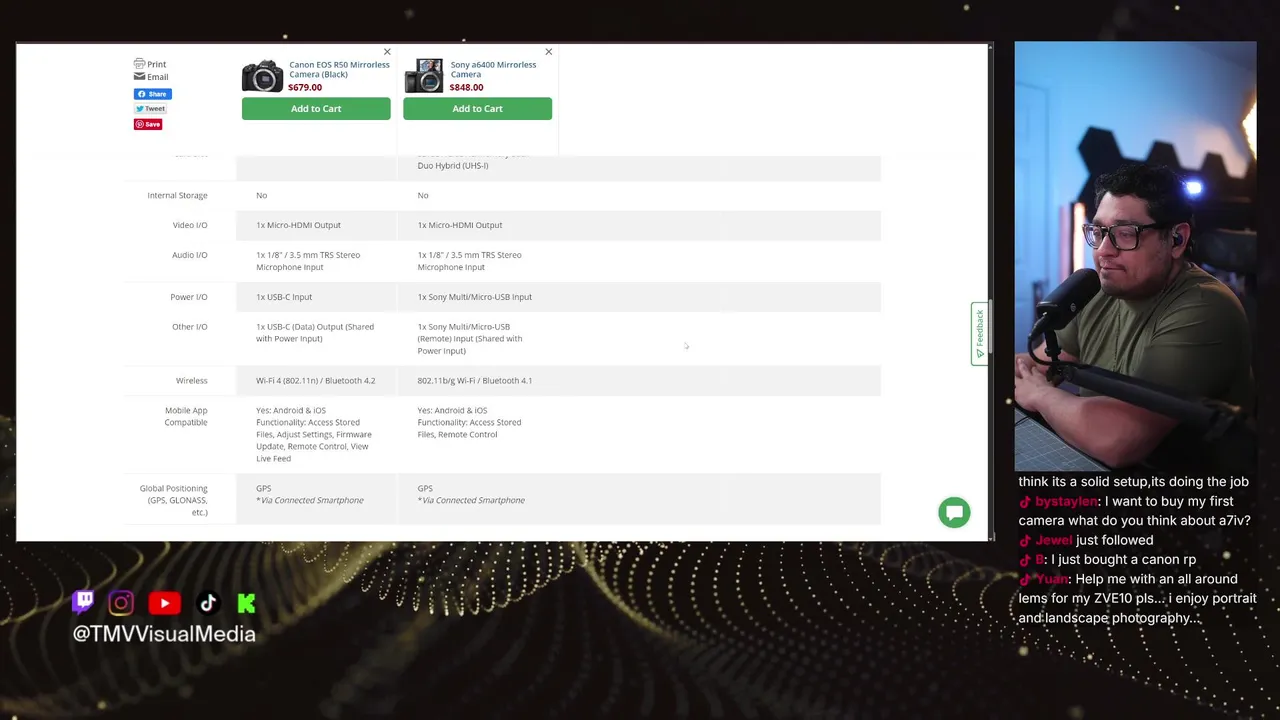This screenshot has width=1280, height=720.
Task: Click the Video I/O row label
Action: (190, 225)
